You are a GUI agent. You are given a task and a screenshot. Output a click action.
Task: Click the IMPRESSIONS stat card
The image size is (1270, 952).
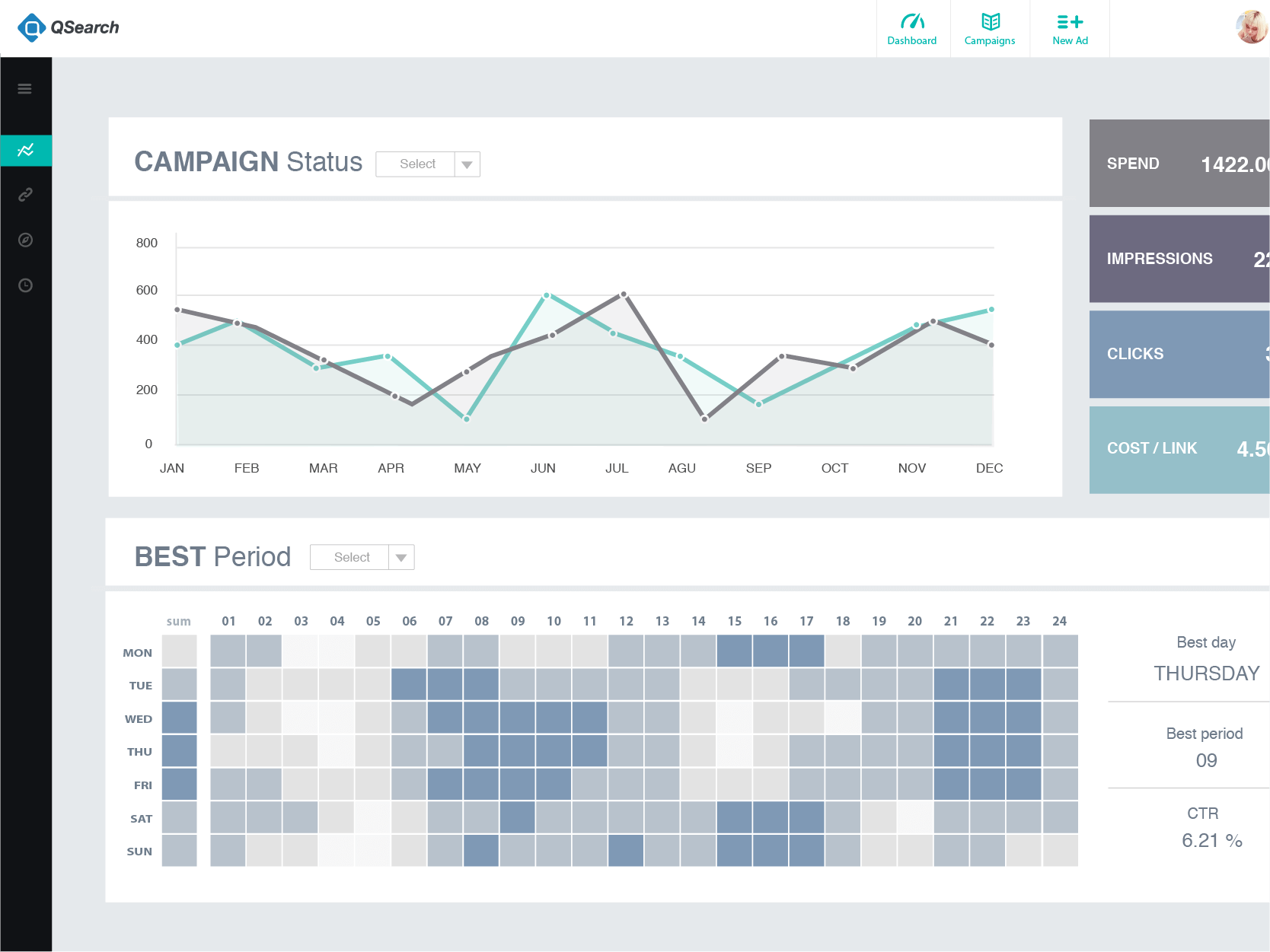pos(1179,259)
